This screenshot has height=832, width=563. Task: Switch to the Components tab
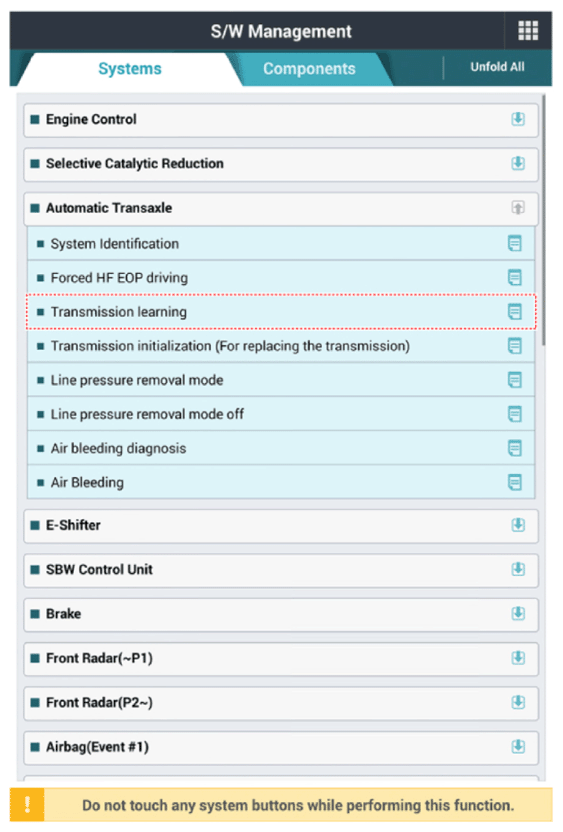pos(309,68)
